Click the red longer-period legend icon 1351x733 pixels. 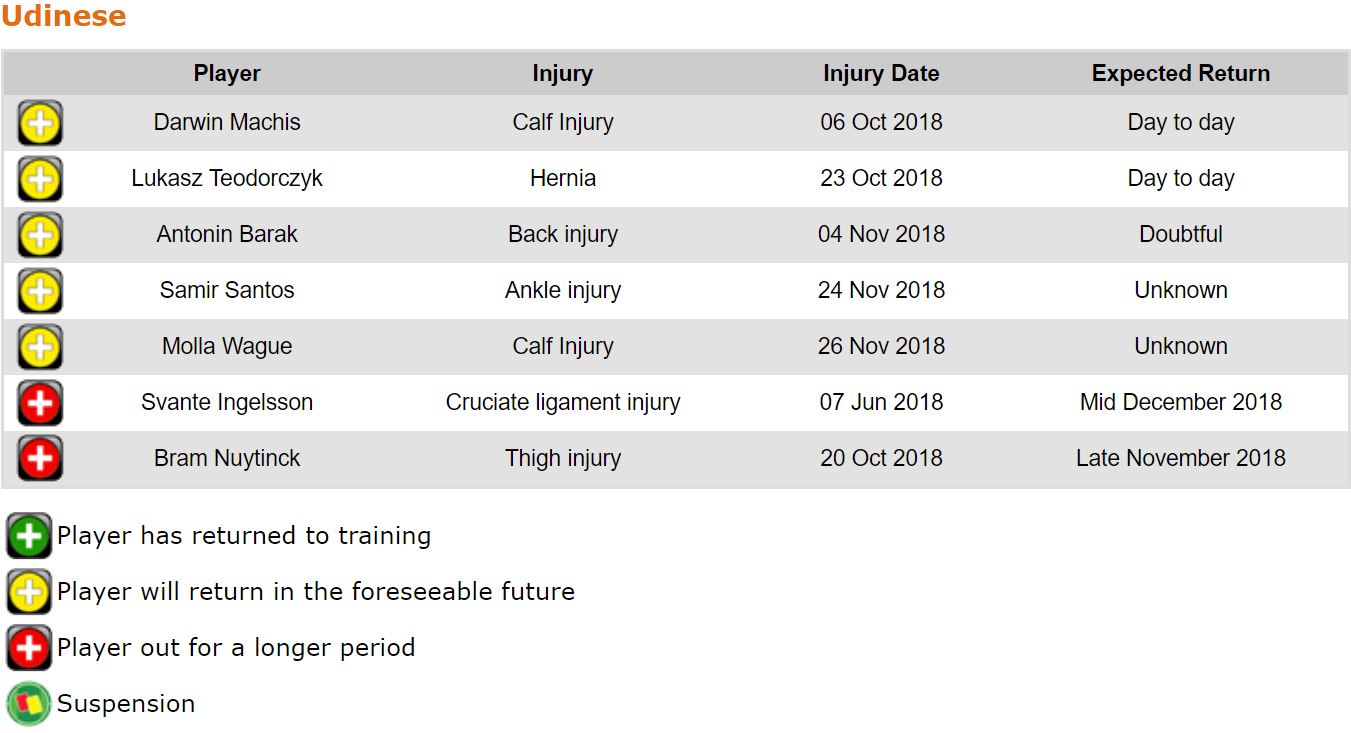point(29,648)
